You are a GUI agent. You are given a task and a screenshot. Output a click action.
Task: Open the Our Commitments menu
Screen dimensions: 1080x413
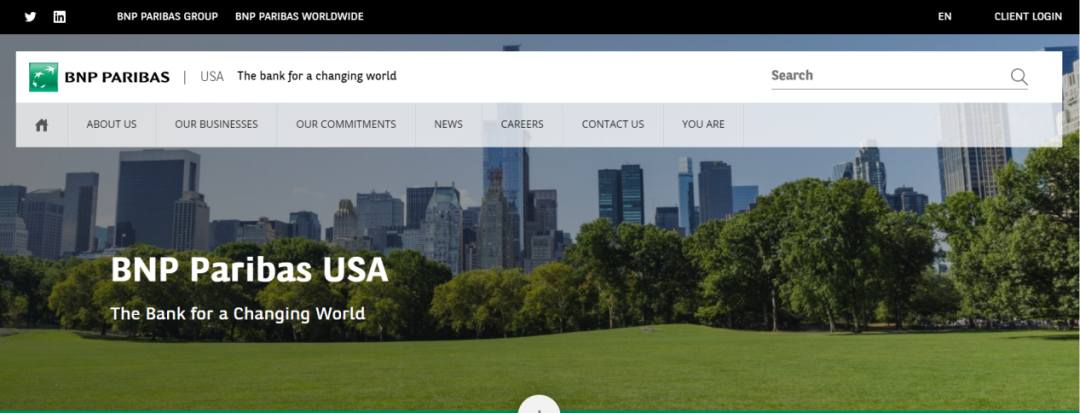click(x=346, y=125)
